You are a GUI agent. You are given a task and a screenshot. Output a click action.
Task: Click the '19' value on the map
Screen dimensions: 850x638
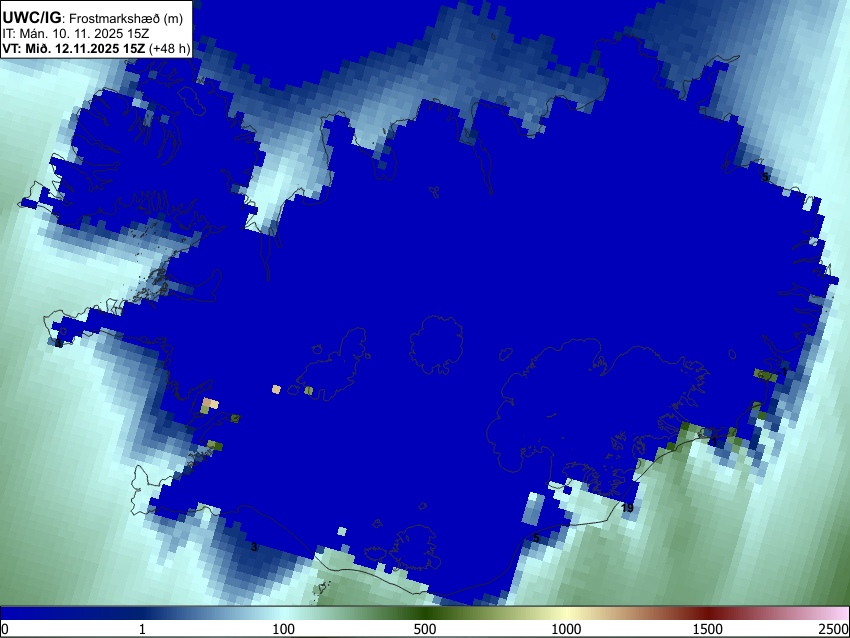click(627, 508)
